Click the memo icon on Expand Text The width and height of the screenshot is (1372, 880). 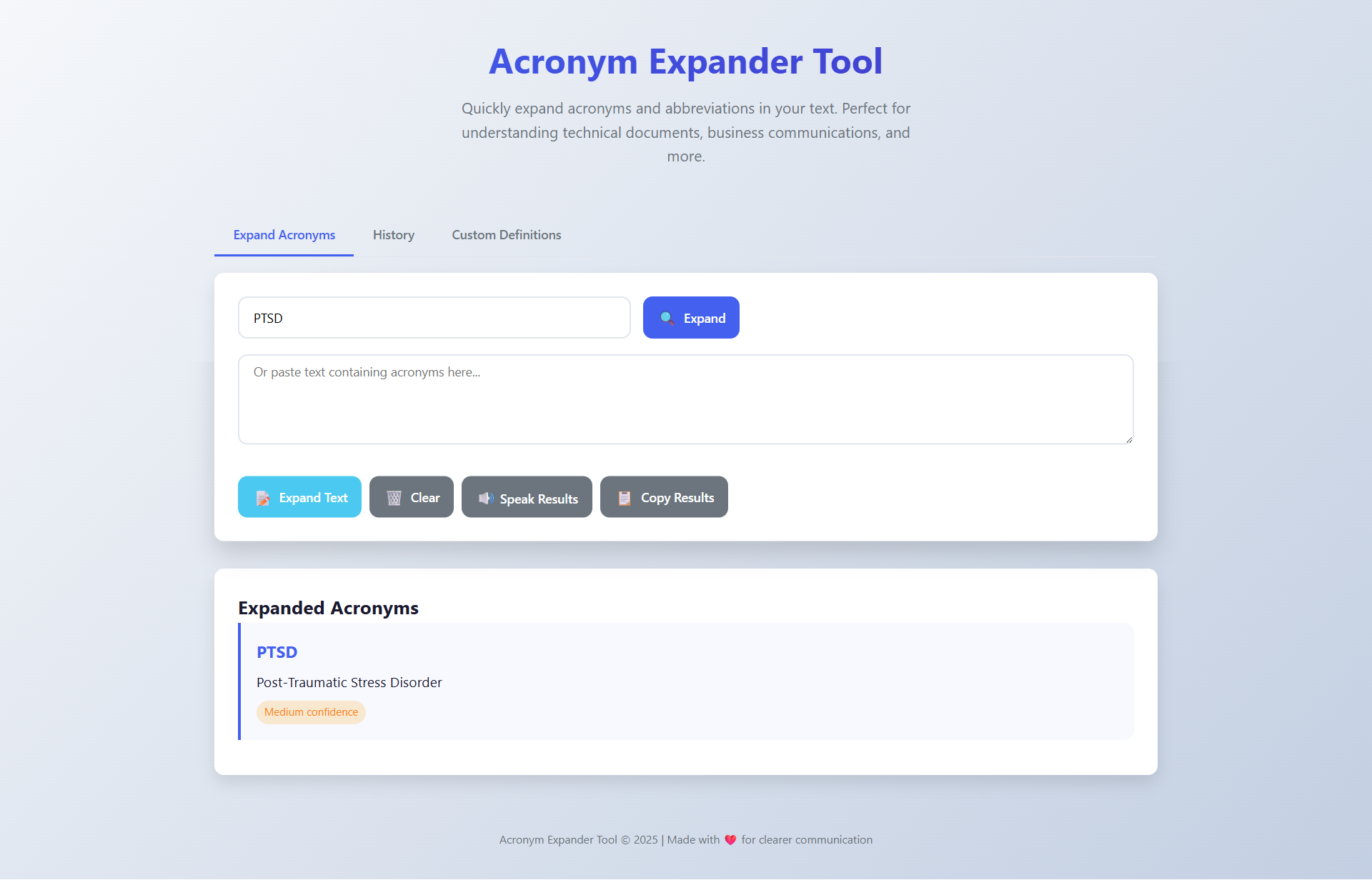click(263, 499)
